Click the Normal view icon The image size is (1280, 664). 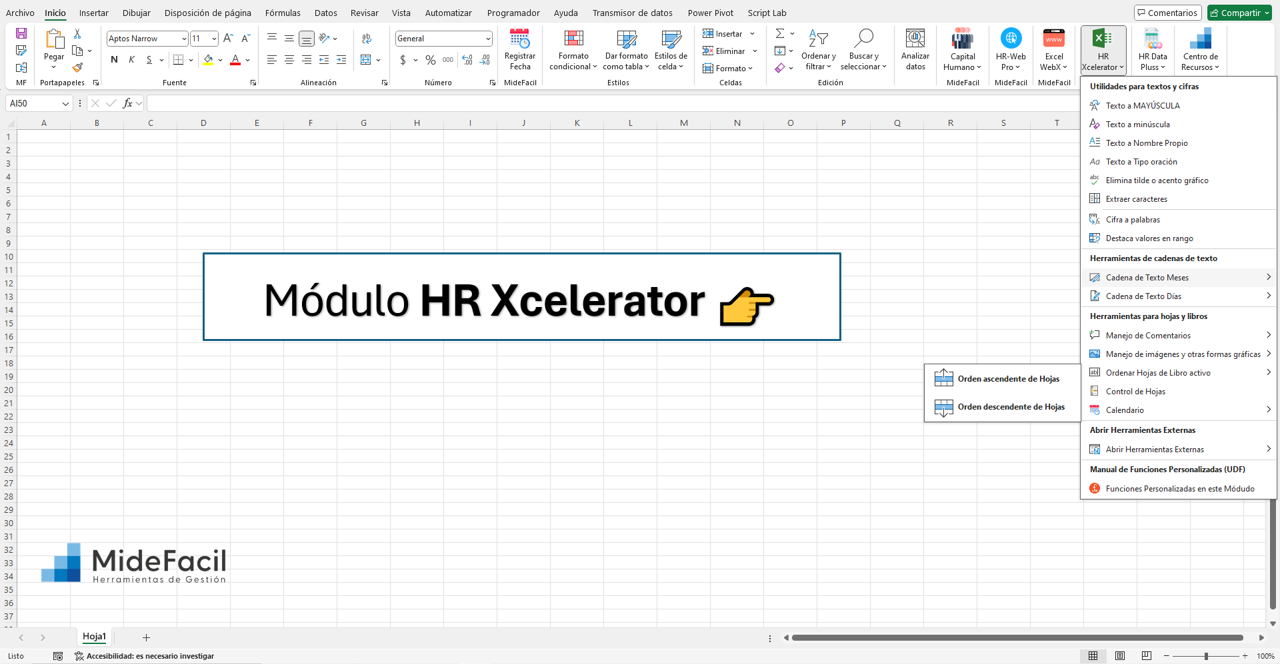coord(1093,656)
